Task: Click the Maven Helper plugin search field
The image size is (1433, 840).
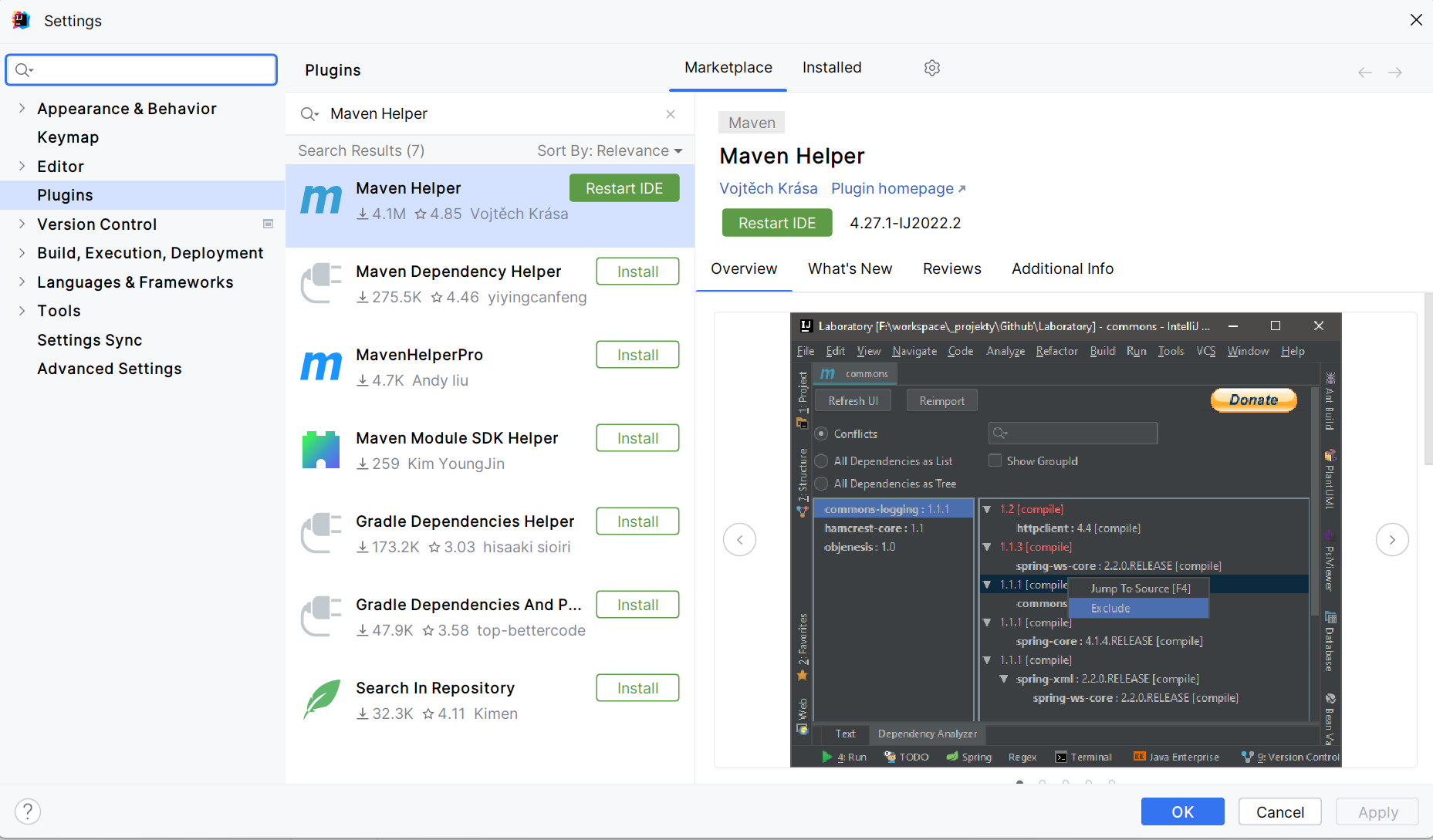Action: click(x=489, y=114)
